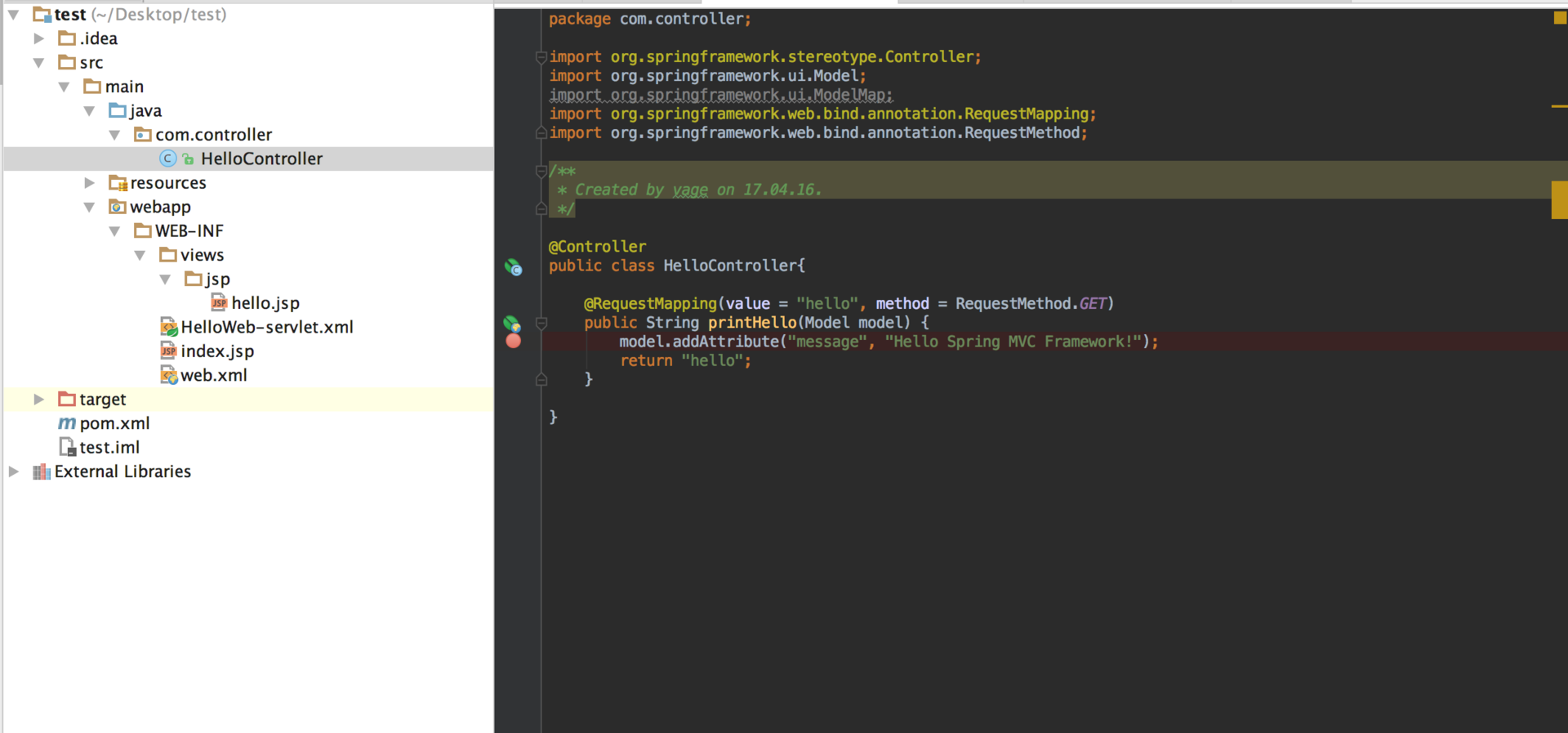Click the WEB-INF folder icon
The height and width of the screenshot is (733, 1568).
coord(143,230)
